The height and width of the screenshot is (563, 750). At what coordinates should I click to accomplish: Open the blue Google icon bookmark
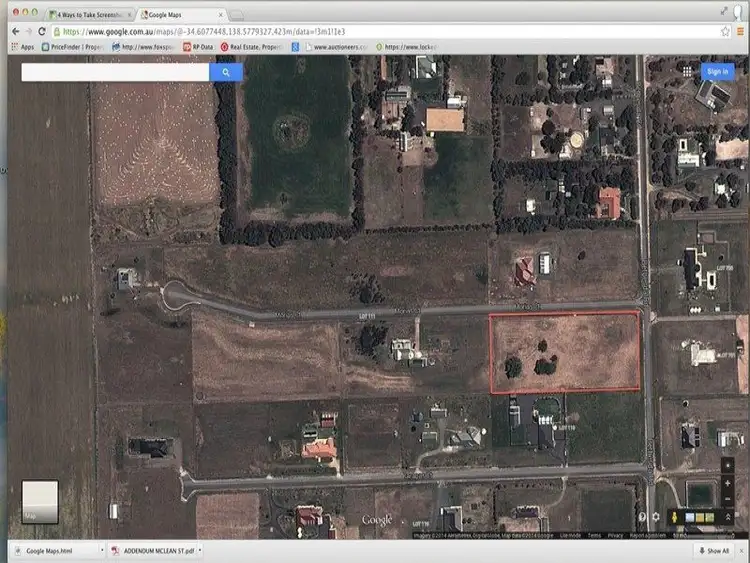point(295,47)
